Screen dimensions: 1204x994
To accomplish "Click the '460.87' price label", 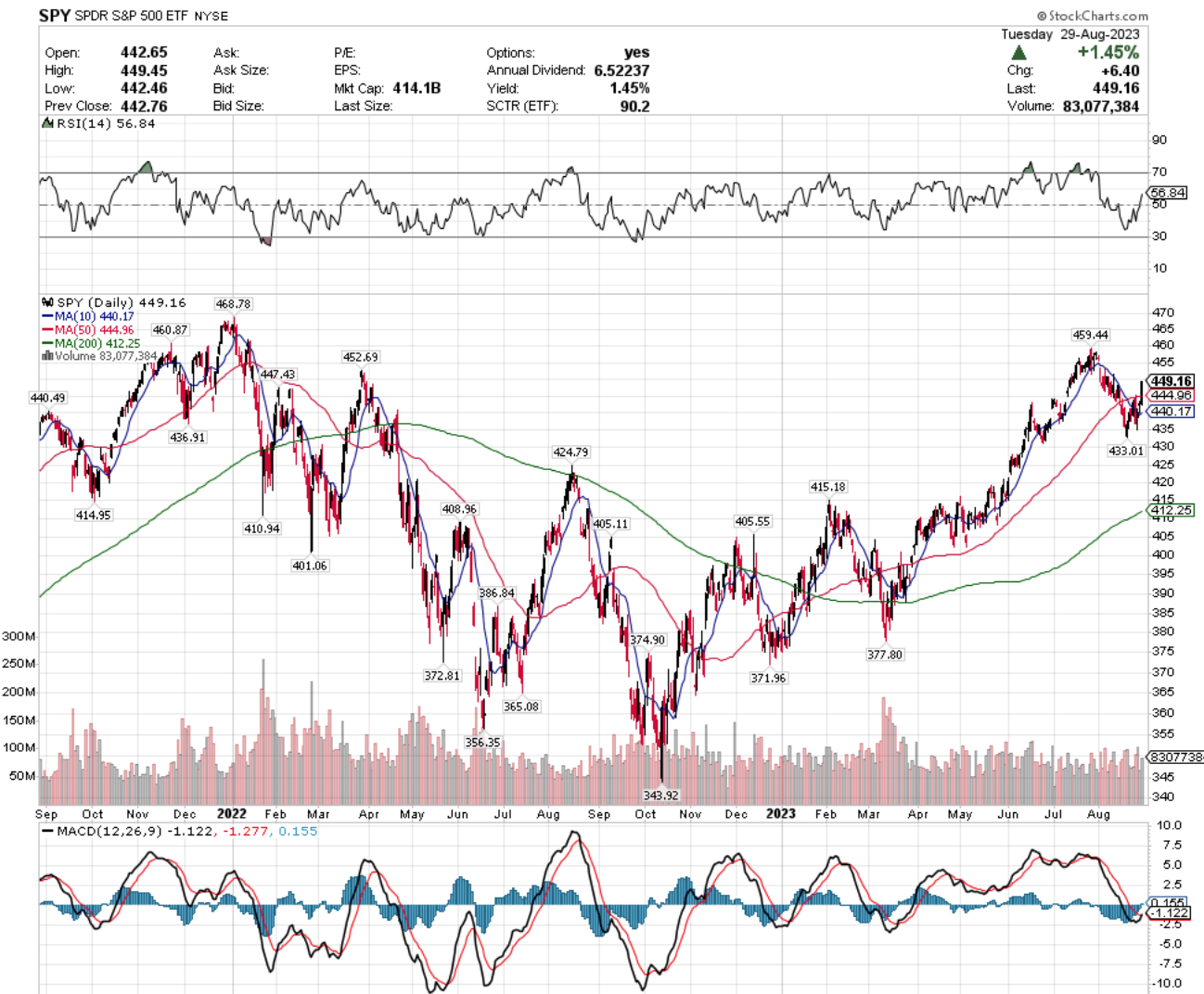I will pos(170,330).
